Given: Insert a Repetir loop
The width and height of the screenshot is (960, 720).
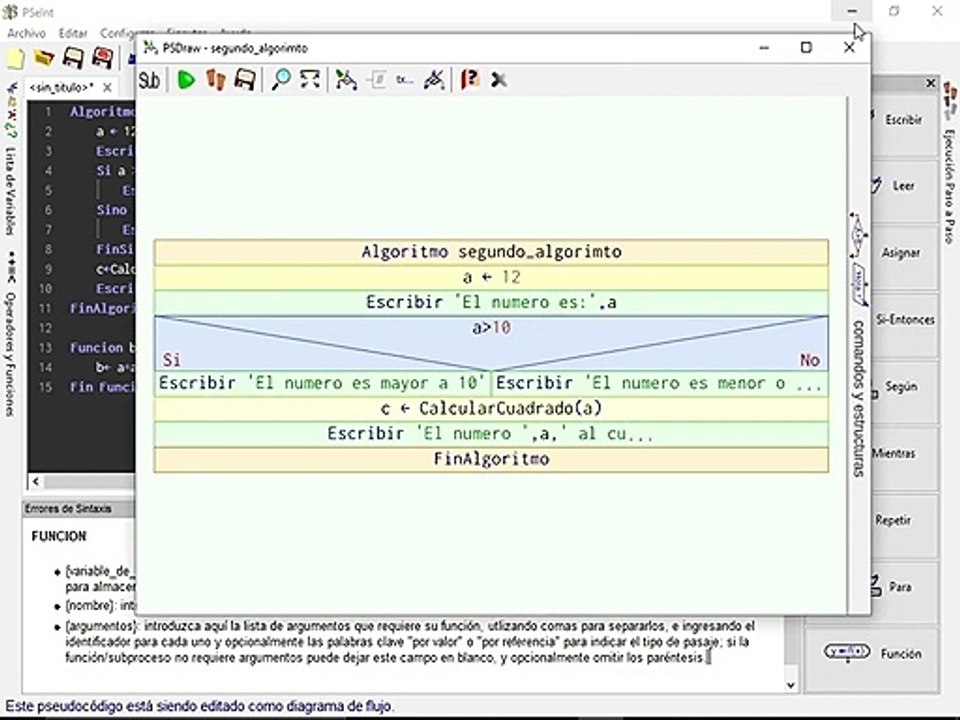Looking at the screenshot, I should tap(904, 520).
